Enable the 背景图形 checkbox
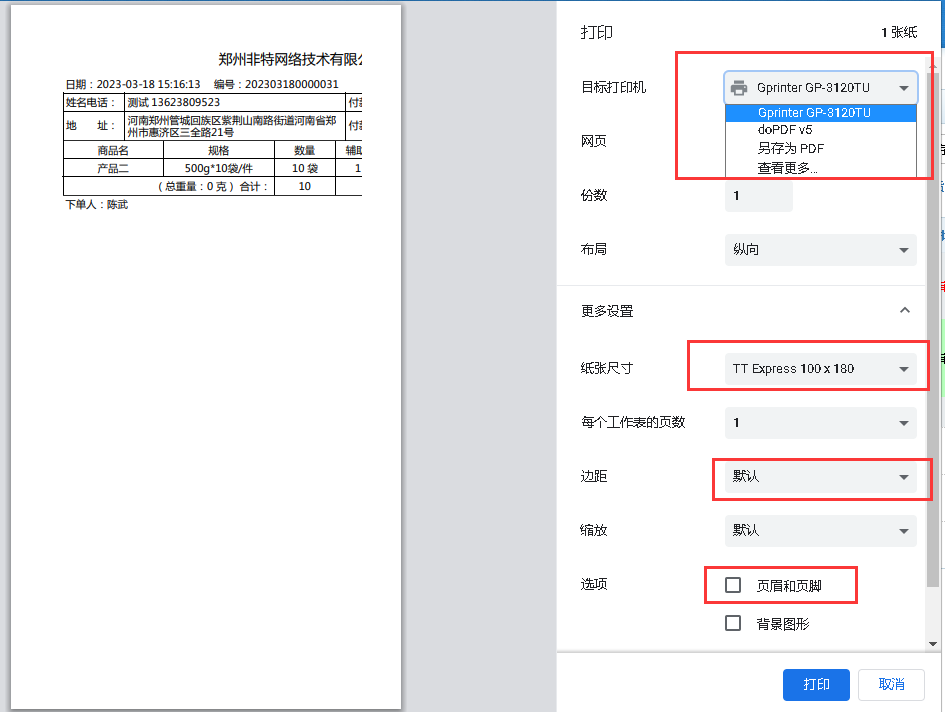 coord(733,622)
